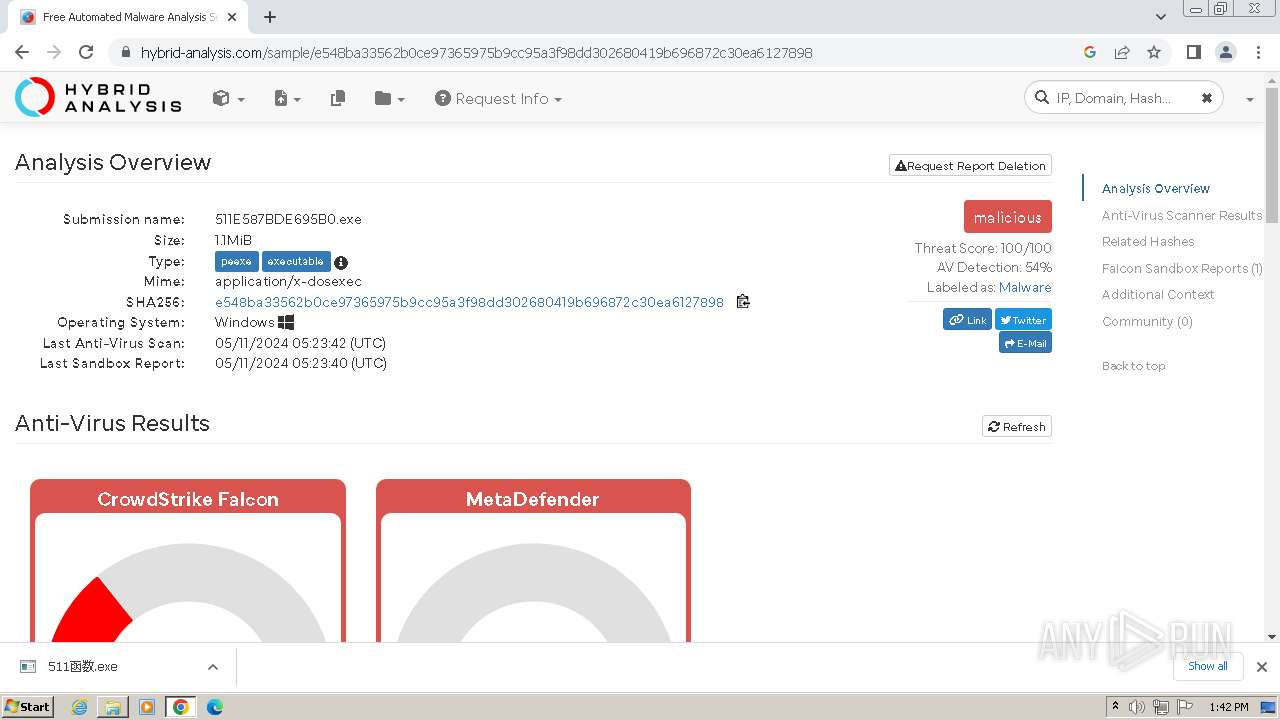Screen dimensions: 1280x720
Task: Open the SHA256 hash link
Action: coord(469,302)
